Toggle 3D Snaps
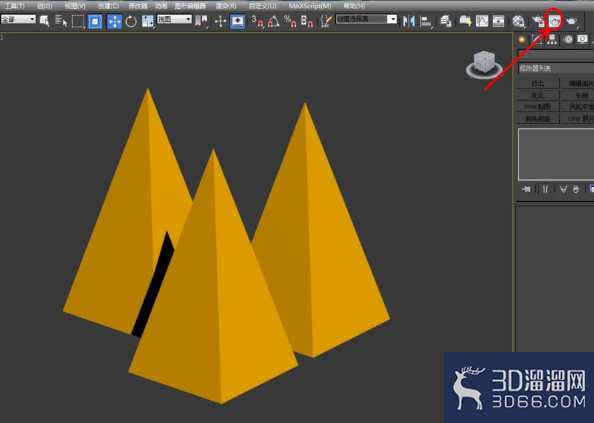Screen dimensions: 594x423 click(257, 21)
